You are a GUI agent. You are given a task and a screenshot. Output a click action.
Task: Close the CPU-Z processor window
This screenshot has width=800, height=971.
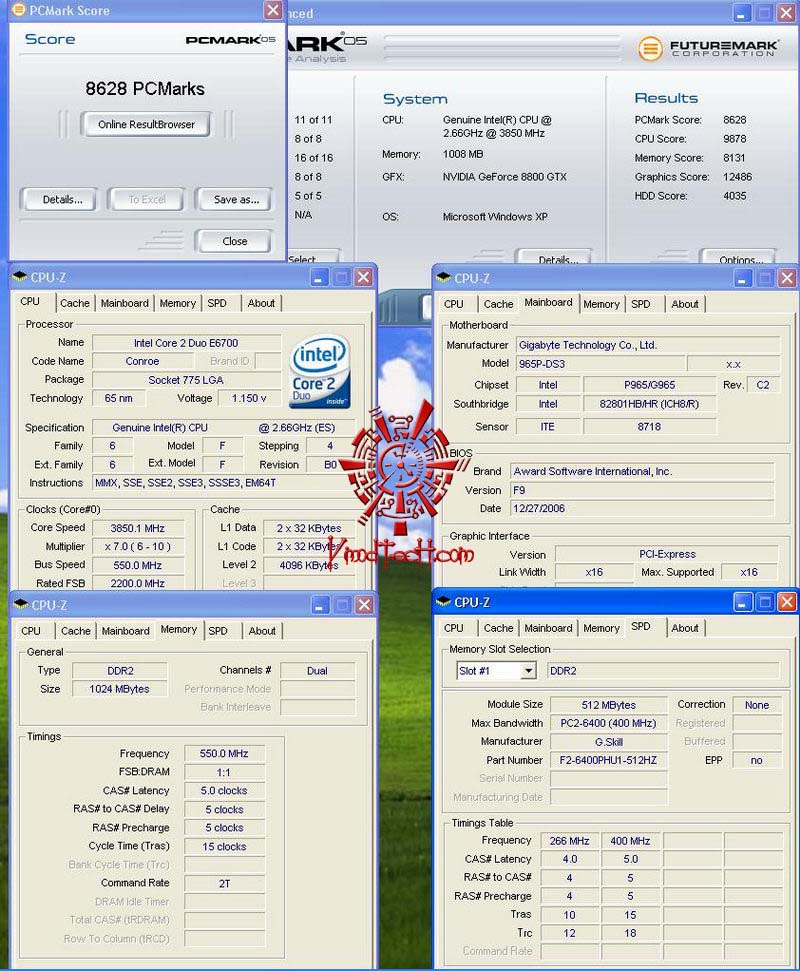(x=363, y=277)
